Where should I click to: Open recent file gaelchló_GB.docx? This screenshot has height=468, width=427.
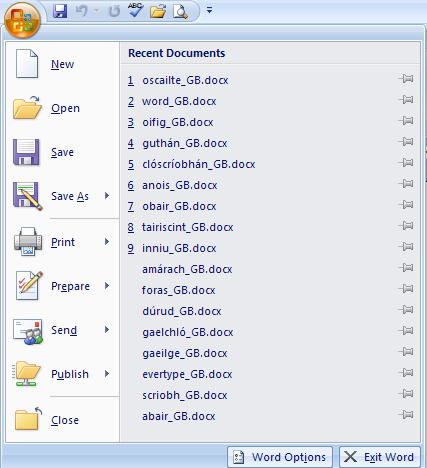coord(188,332)
